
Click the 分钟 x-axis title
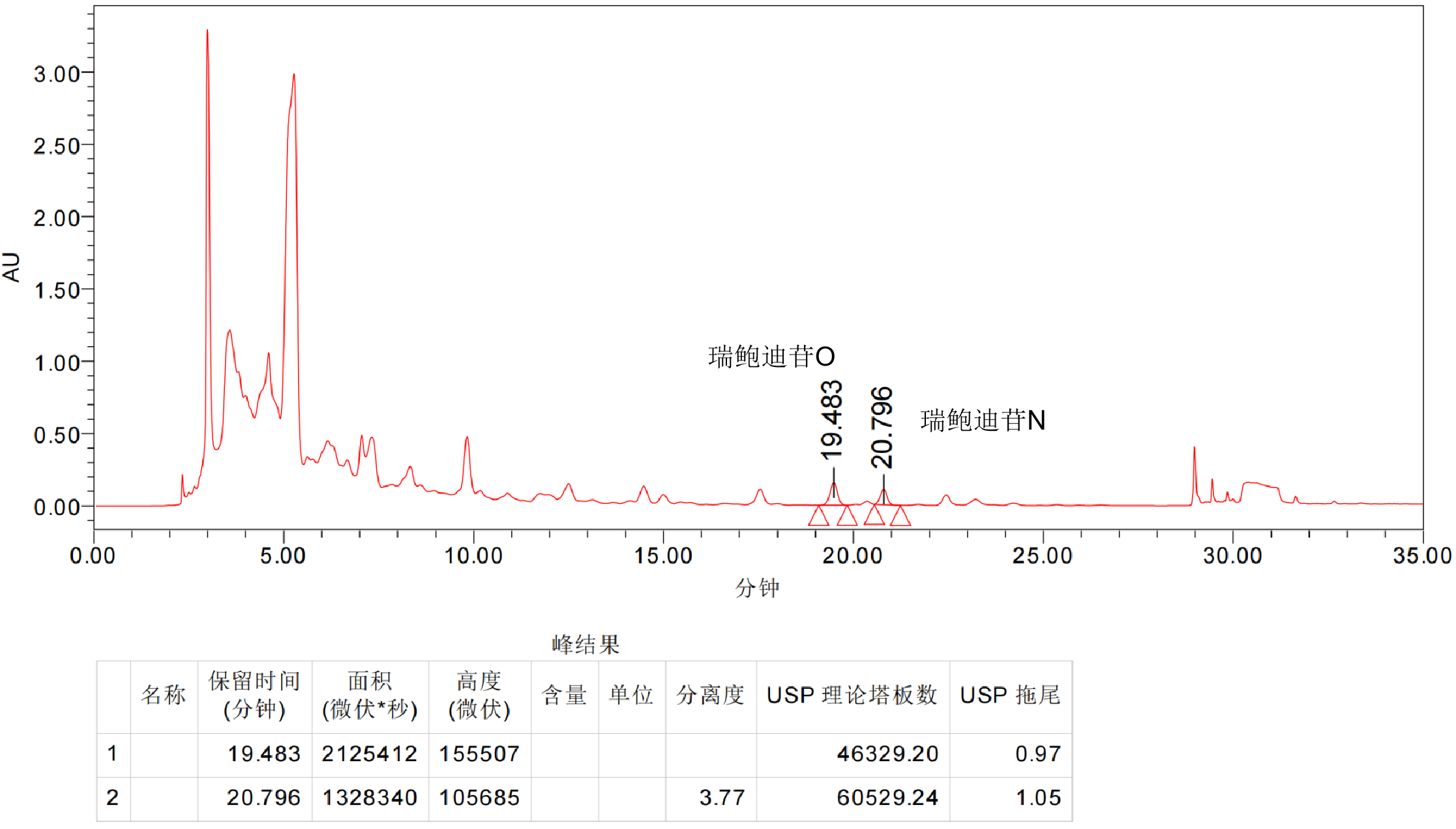click(757, 588)
